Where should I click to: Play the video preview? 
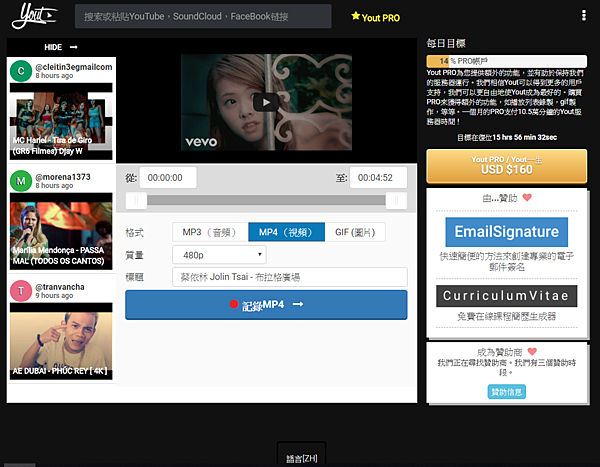pos(266,102)
